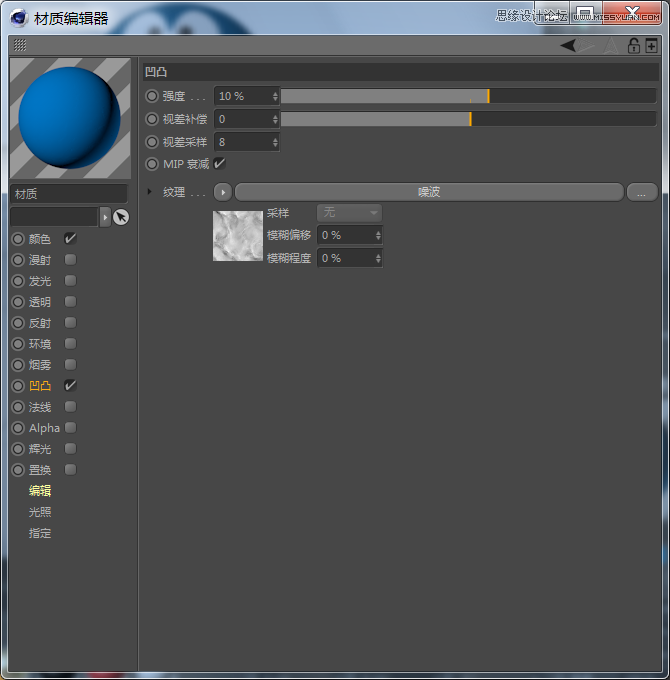Image resolution: width=670 pixels, height=680 pixels.
Task: Open the texture arrow menu button next to 纹理
Action: click(223, 192)
